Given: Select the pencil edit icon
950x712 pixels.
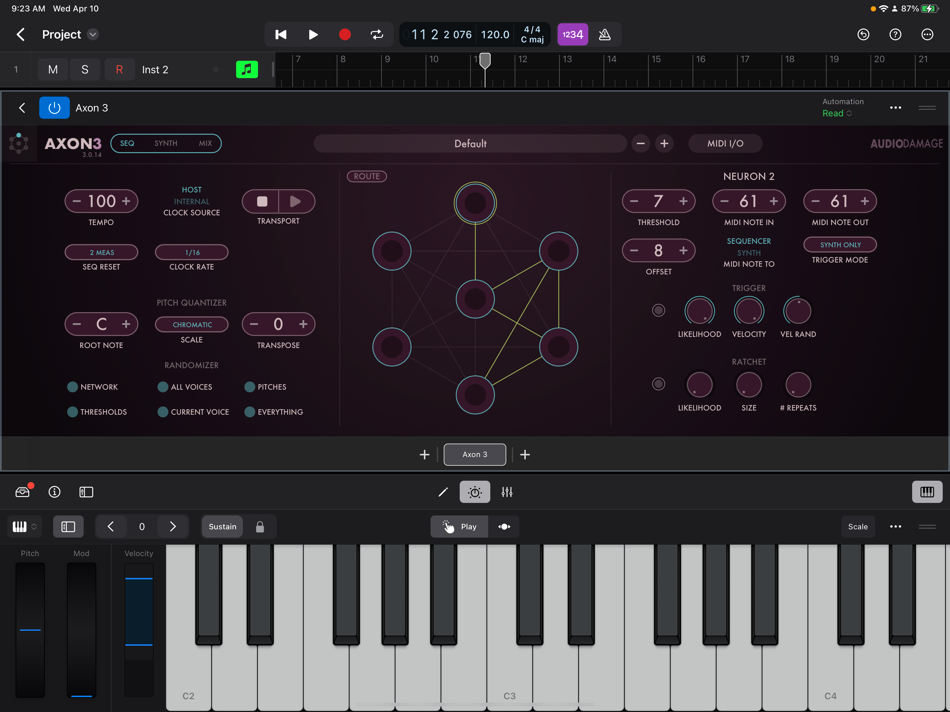Looking at the screenshot, I should tap(441, 491).
